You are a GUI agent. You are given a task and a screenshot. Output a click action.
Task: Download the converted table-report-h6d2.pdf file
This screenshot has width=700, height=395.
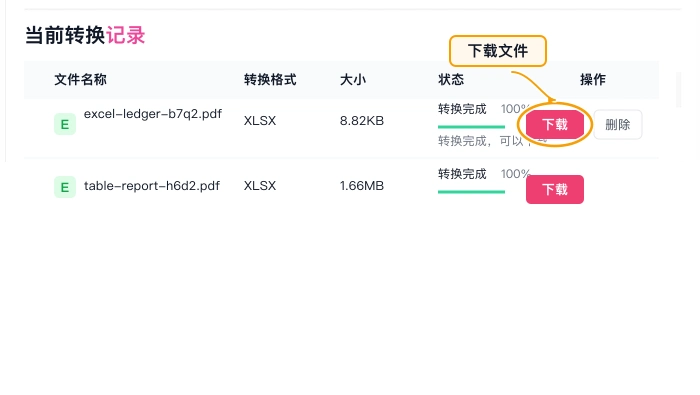554,190
